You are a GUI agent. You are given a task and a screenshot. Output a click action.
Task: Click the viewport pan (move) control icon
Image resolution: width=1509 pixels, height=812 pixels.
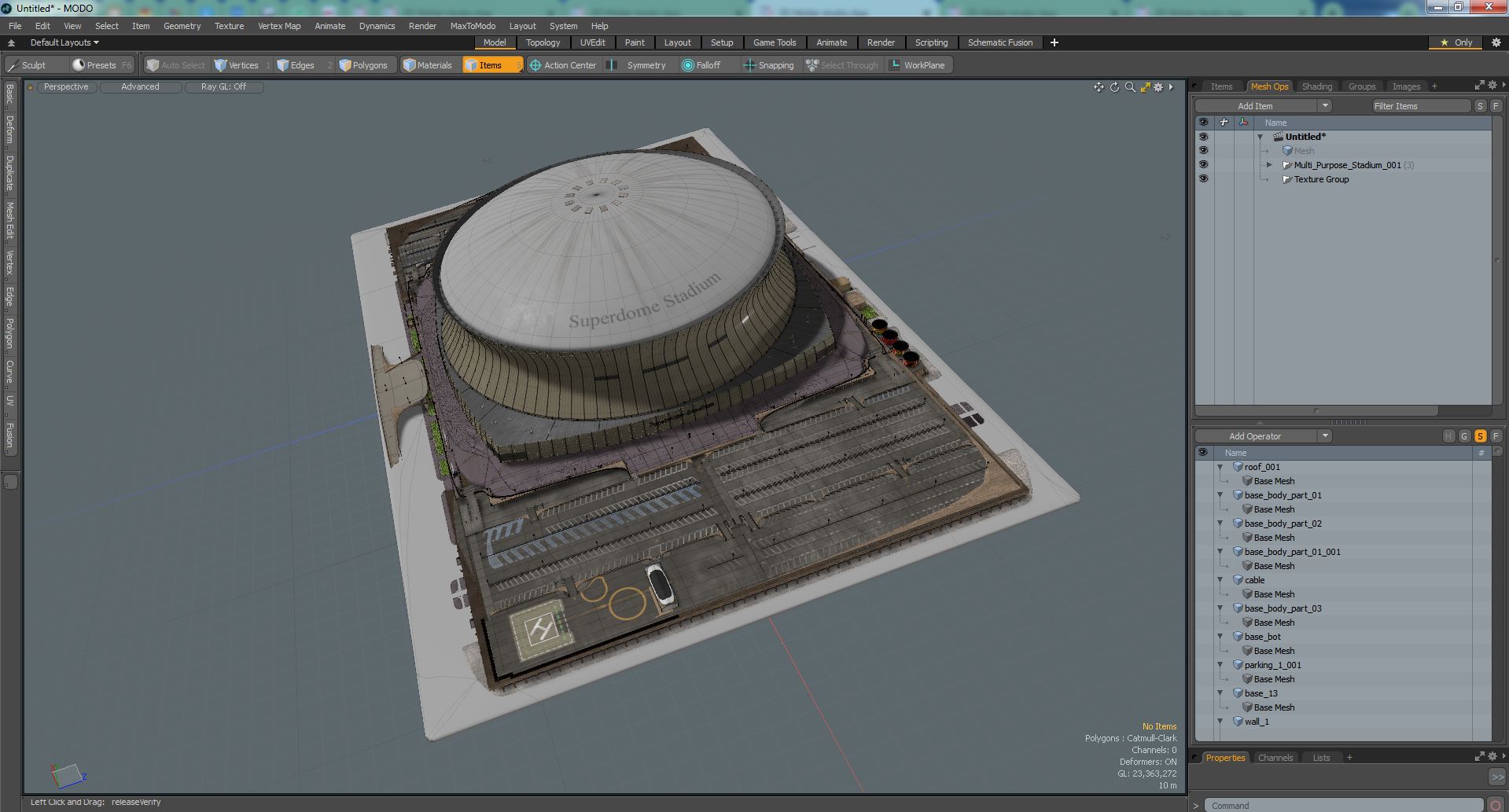(1099, 87)
